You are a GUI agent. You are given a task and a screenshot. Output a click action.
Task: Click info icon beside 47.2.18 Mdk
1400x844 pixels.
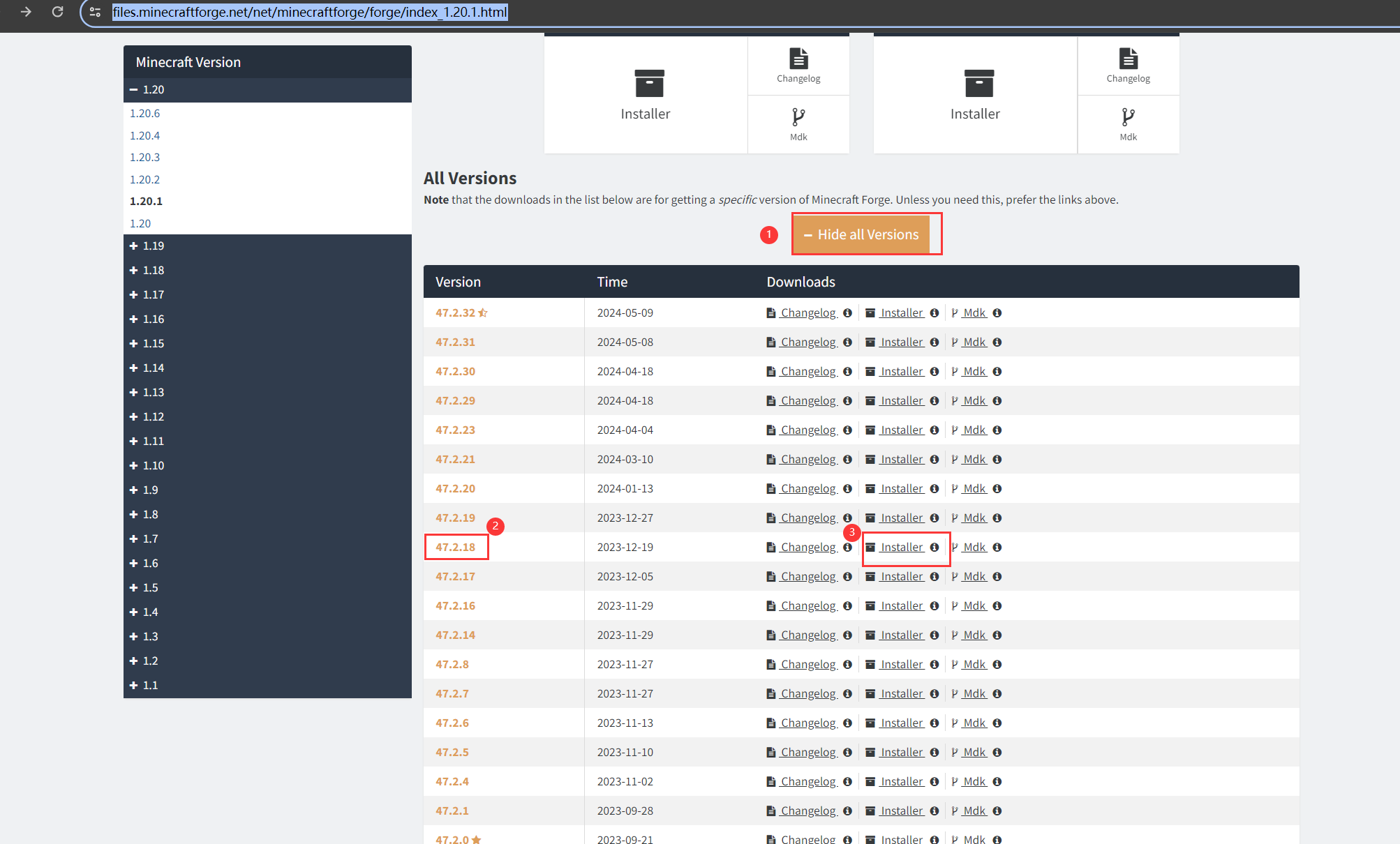[997, 548]
